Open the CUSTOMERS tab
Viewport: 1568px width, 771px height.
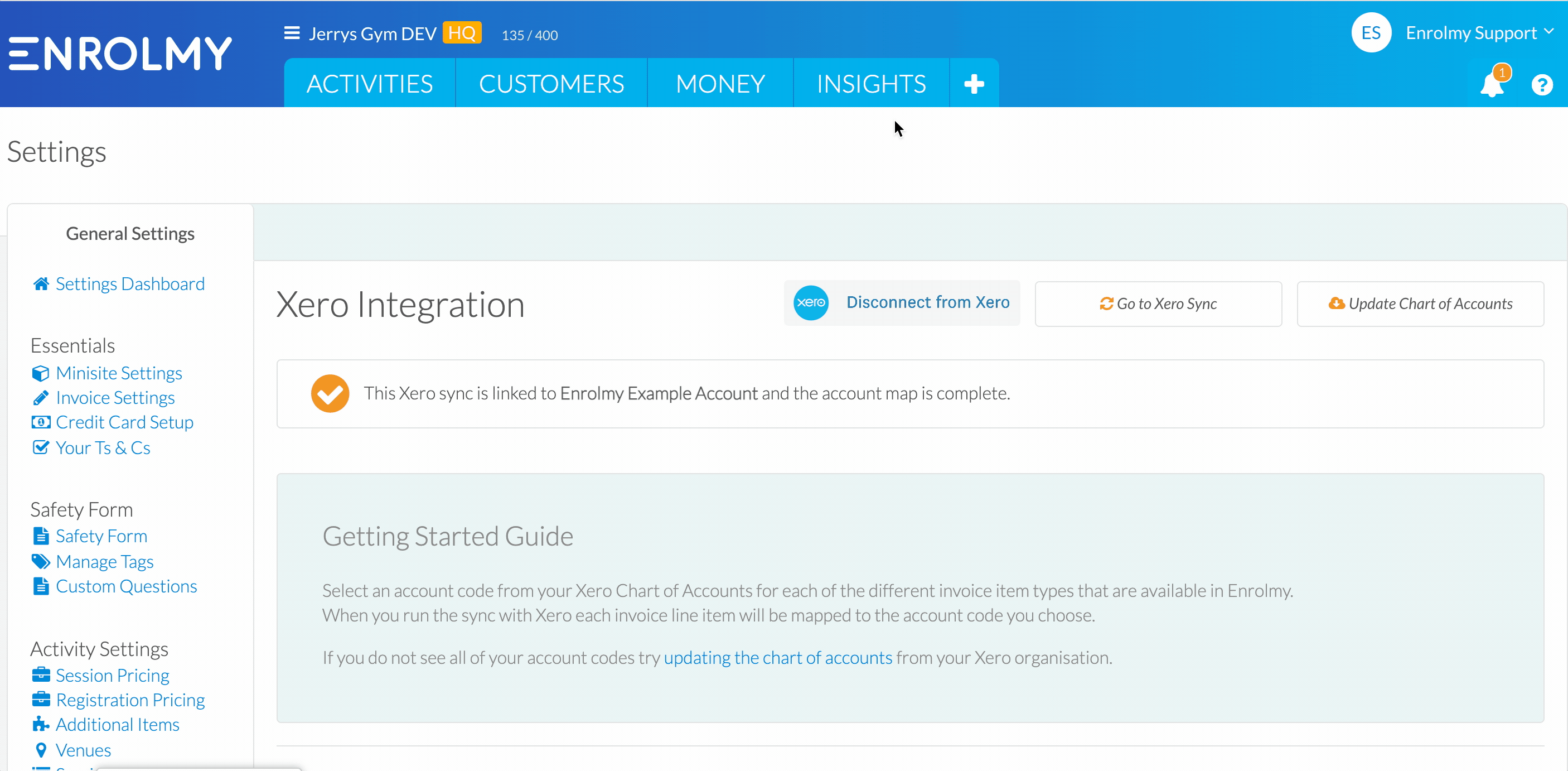coord(551,84)
